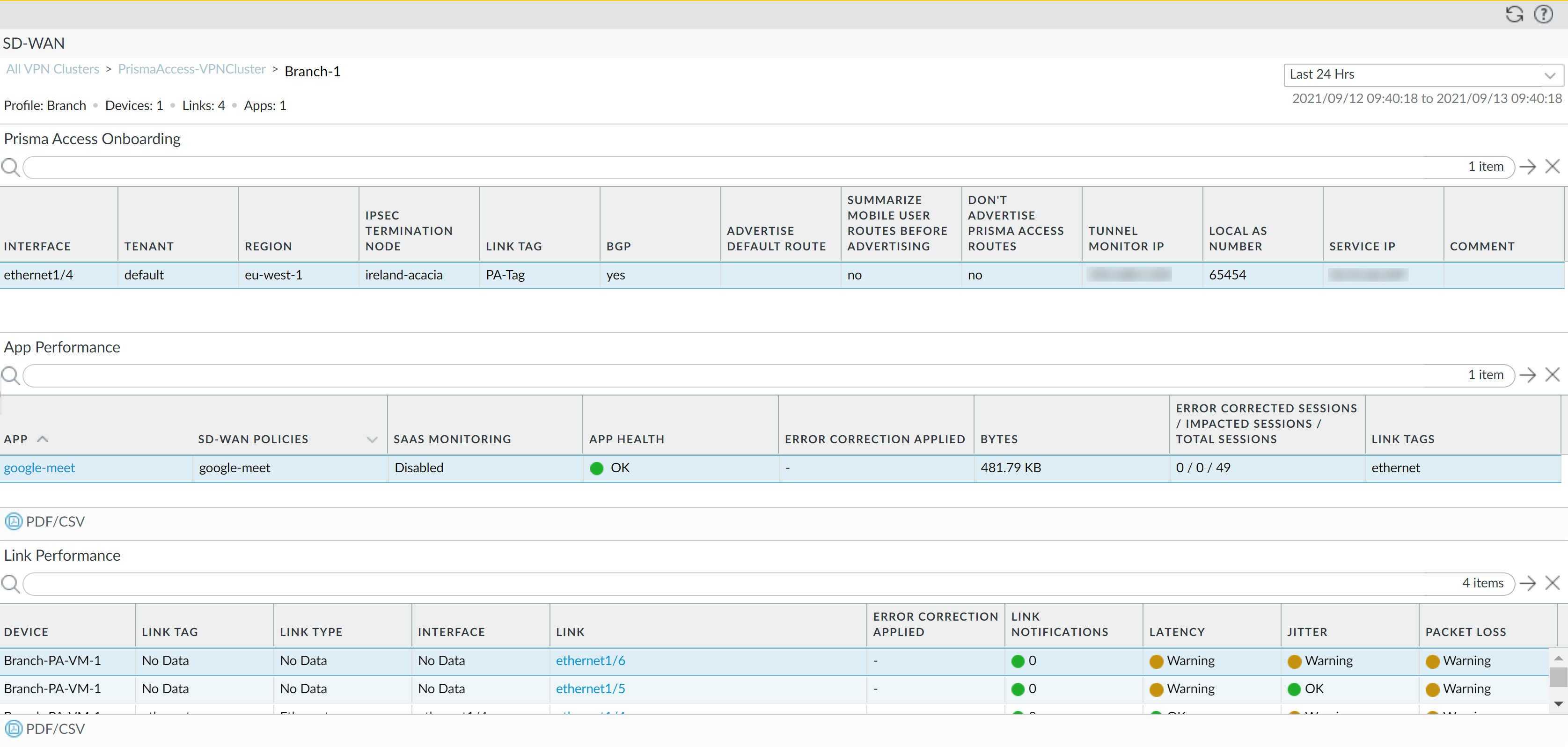Navigate to PrismaAccess-VPNCluster breadcrumb
This screenshot has width=1568, height=747.
tap(192, 69)
